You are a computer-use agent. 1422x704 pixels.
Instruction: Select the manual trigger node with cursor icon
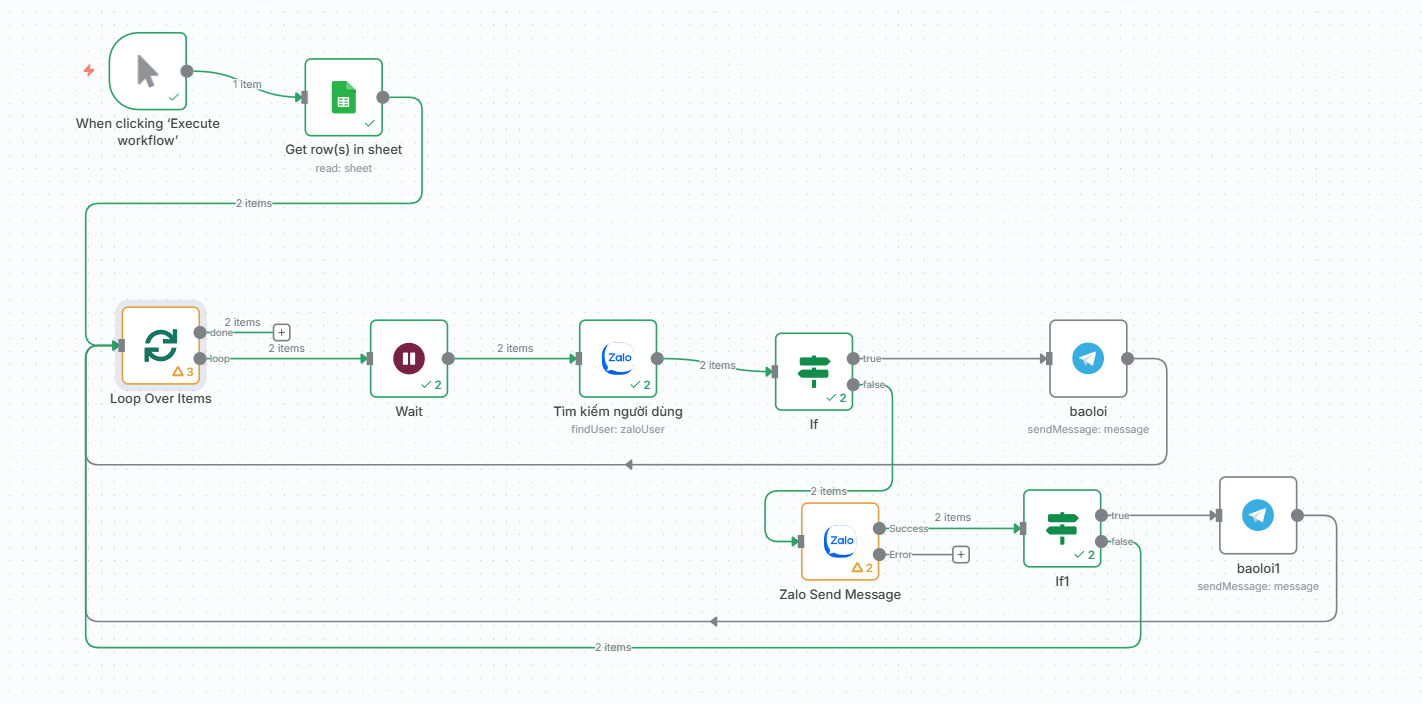(x=148, y=71)
